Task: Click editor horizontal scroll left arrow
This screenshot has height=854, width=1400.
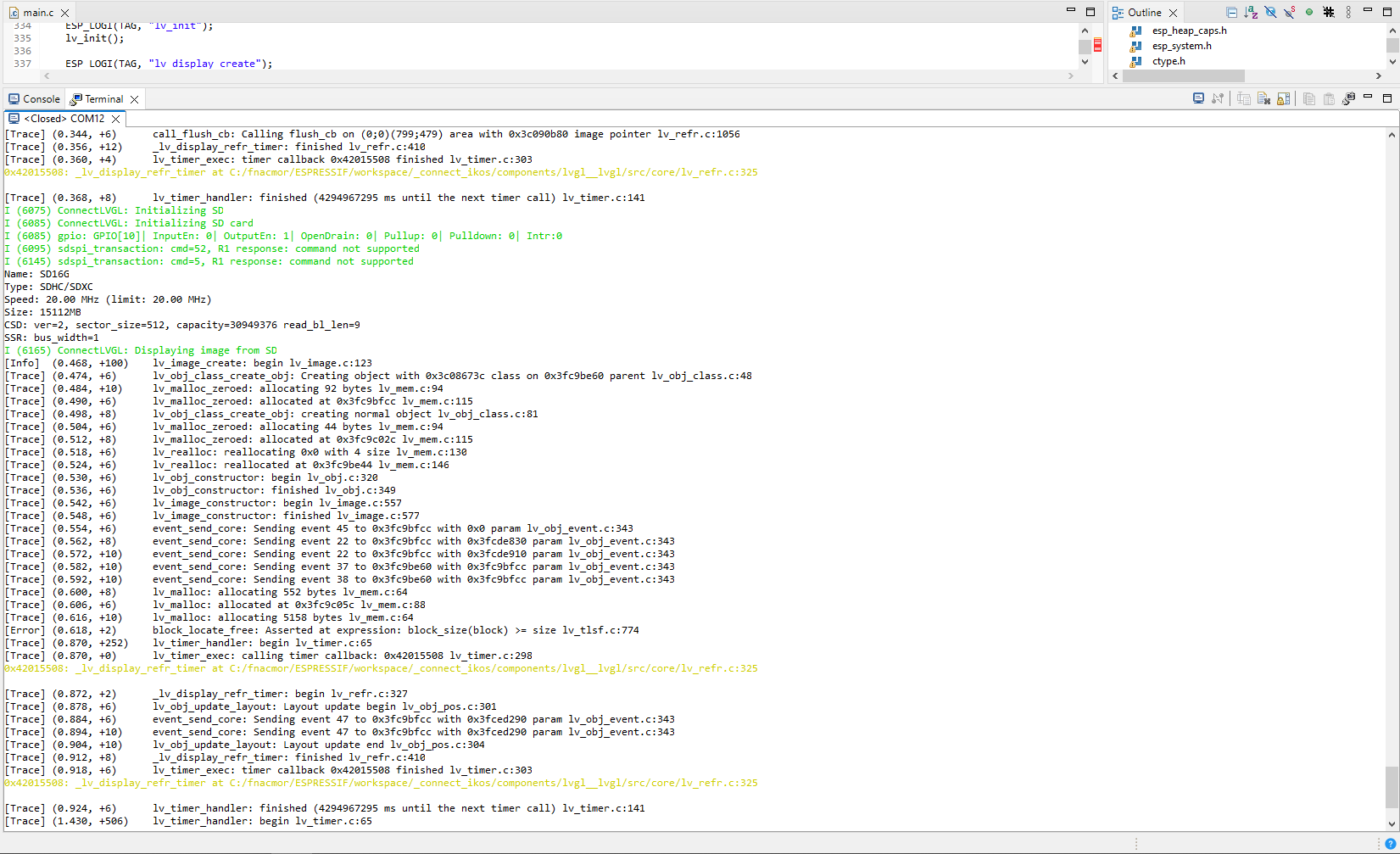Action: 47,75
